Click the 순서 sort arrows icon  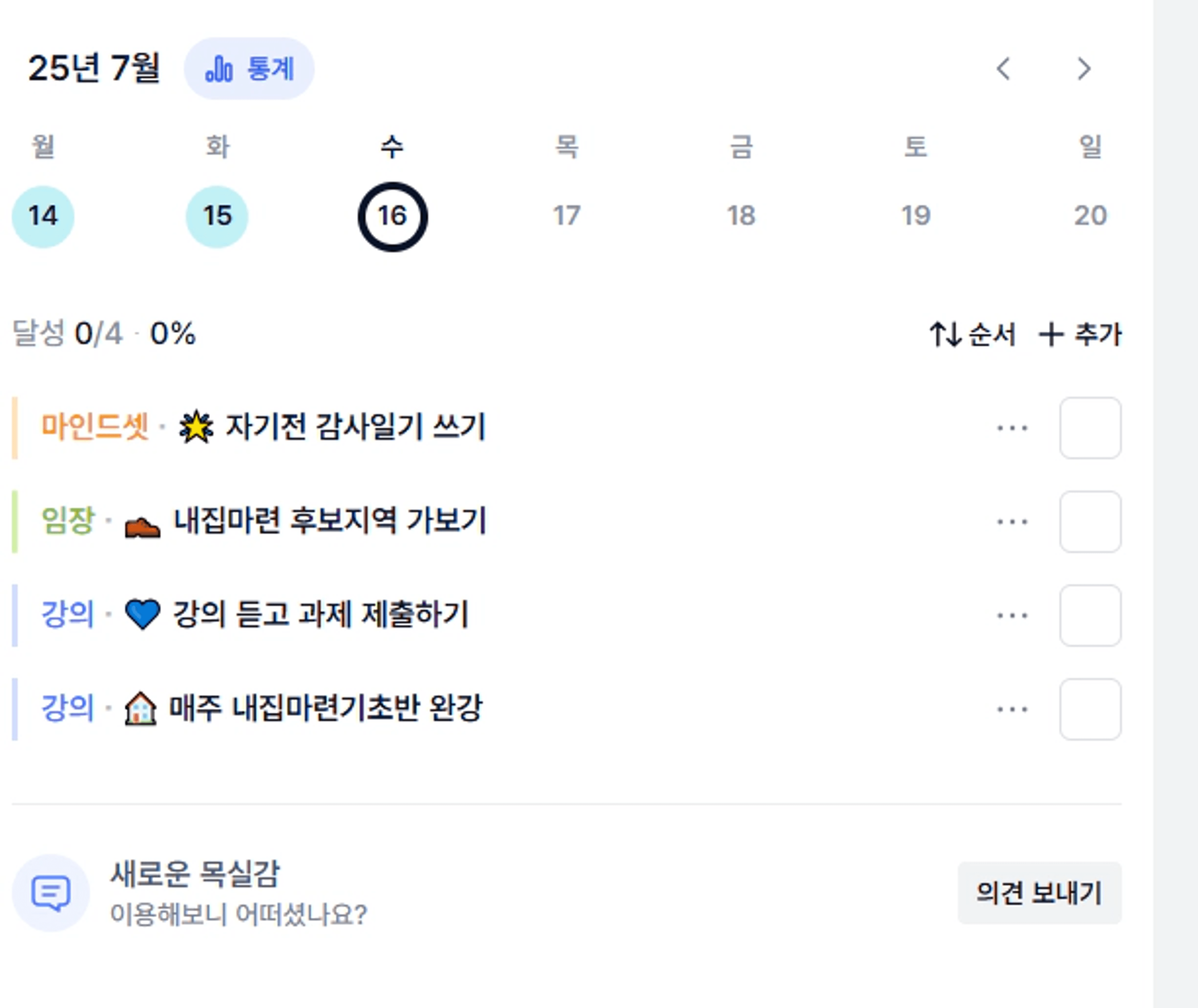point(945,334)
